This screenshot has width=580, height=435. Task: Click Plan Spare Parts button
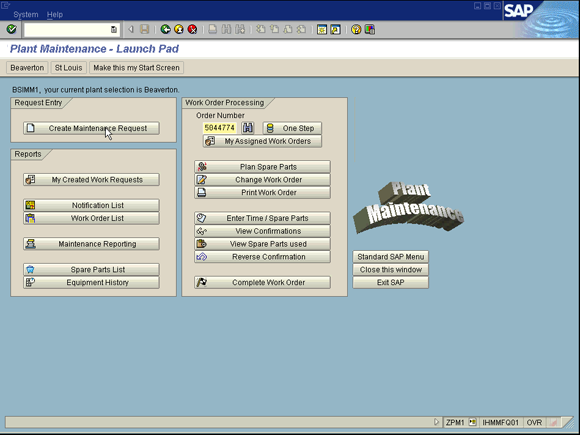[x=262, y=166]
